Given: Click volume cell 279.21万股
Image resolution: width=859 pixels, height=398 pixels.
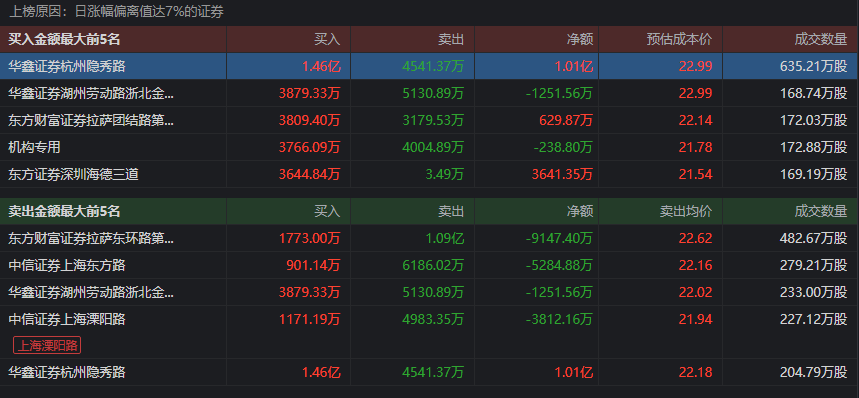Looking at the screenshot, I should pos(814,266).
